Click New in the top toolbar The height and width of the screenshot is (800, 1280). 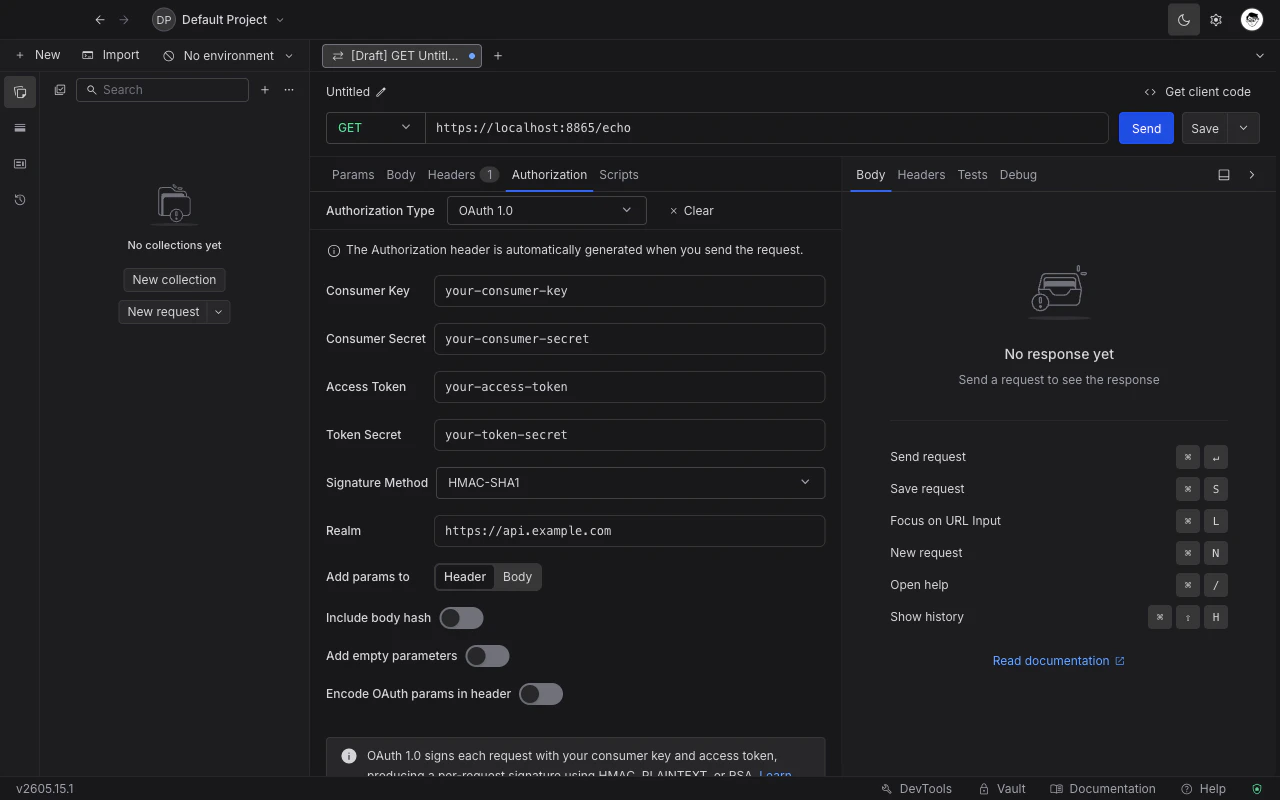coord(38,55)
